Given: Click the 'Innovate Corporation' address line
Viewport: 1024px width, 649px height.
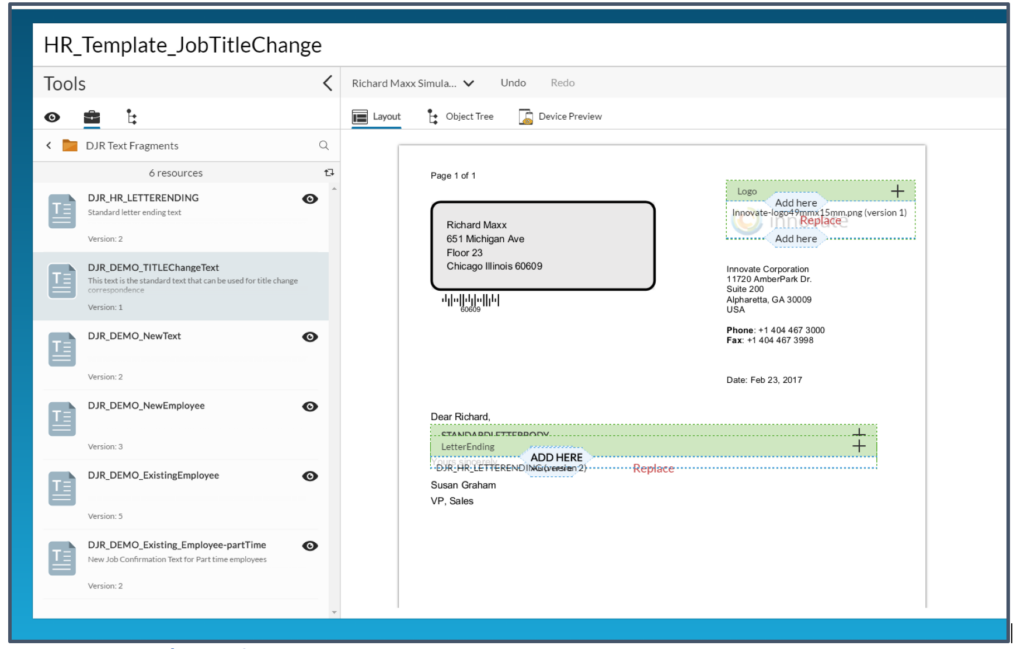Looking at the screenshot, I should [767, 269].
